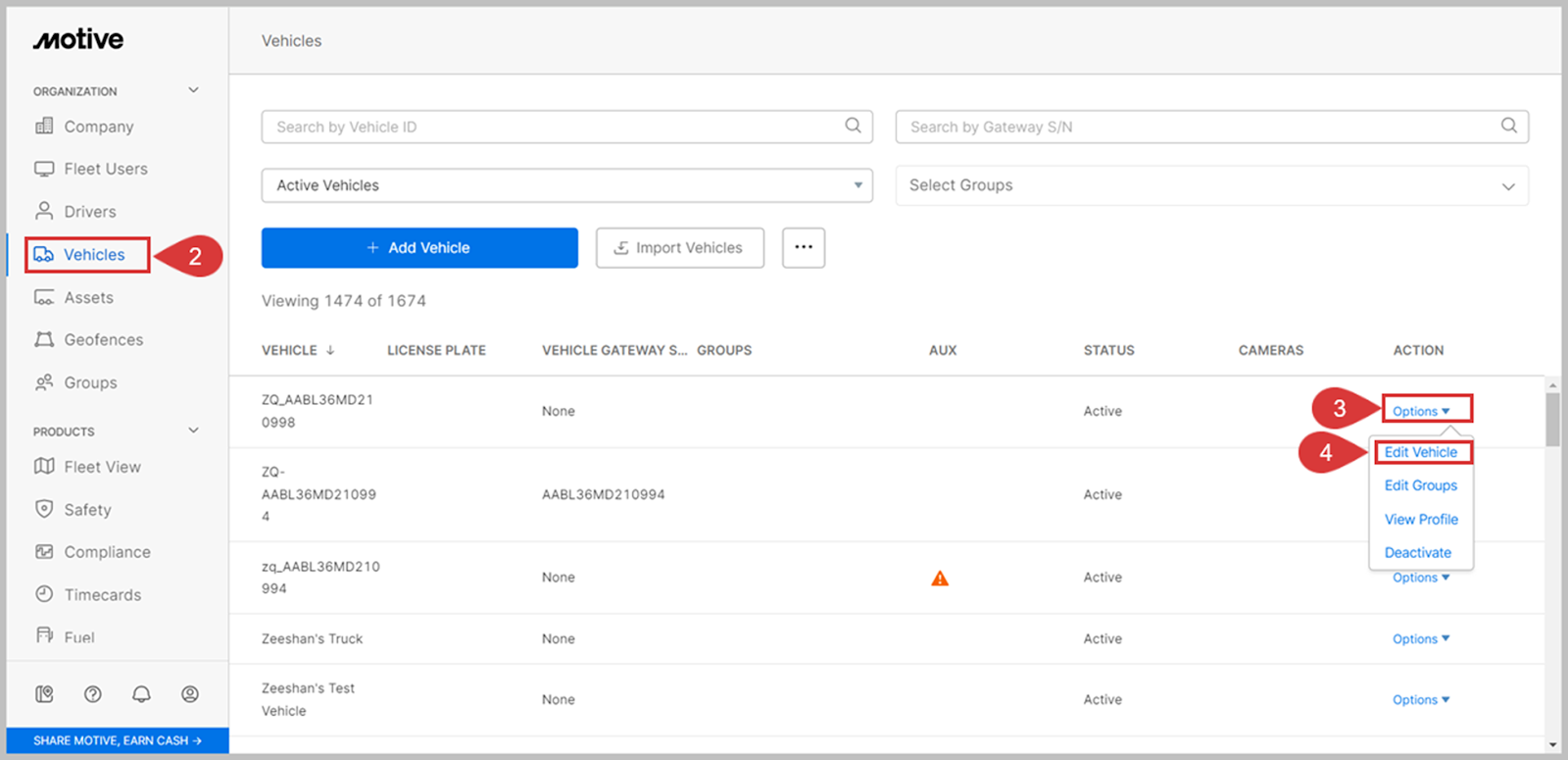Collapse the ORGANIZATION section chevron
Screen dimensions: 1568x760
(194, 90)
